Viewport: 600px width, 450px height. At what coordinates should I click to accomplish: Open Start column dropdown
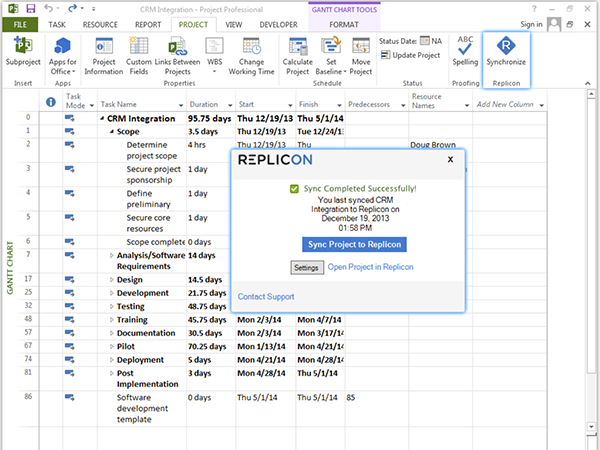[x=290, y=106]
